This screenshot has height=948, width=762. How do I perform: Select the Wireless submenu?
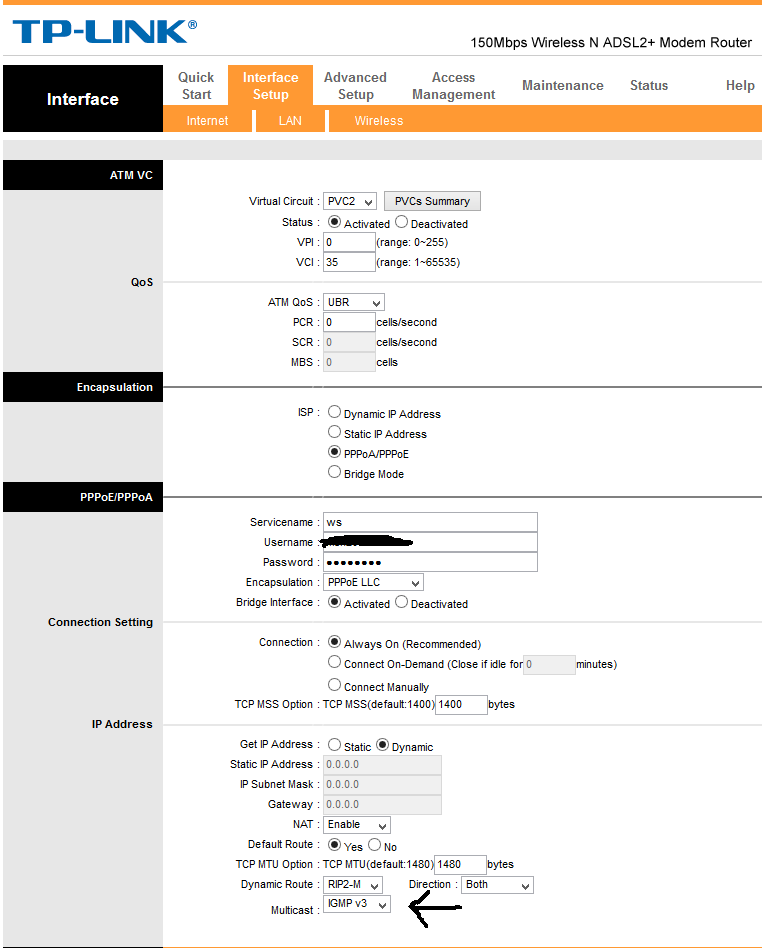378,121
